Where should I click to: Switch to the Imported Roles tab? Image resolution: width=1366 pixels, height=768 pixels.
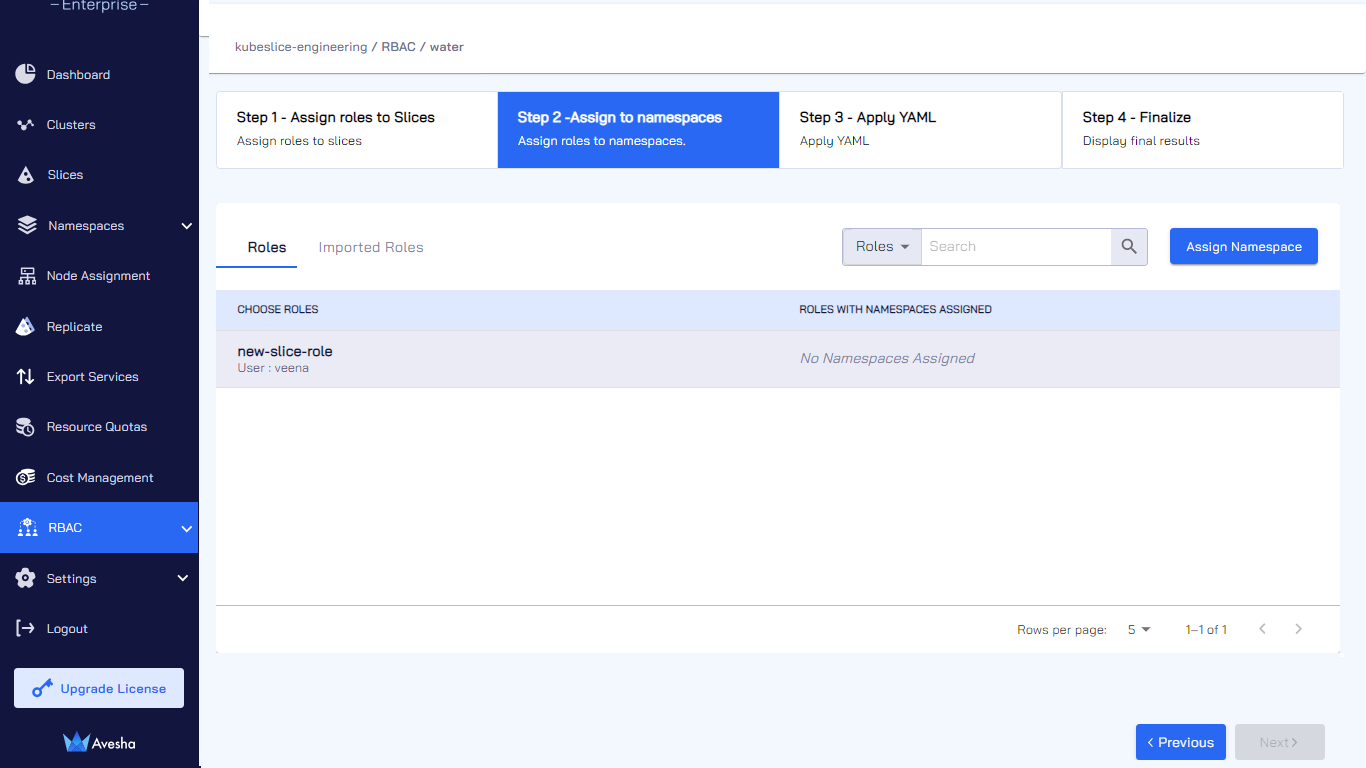click(x=371, y=247)
